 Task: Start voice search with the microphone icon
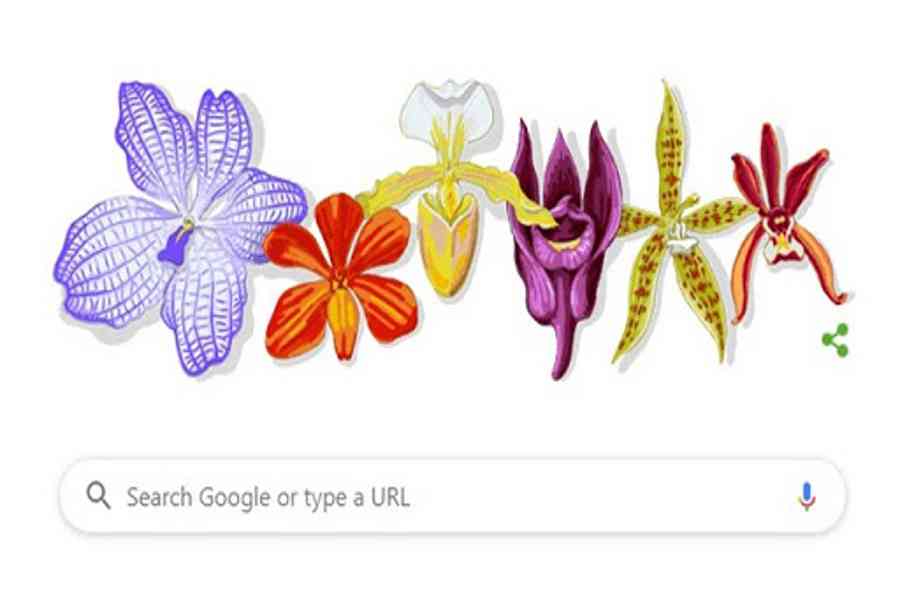tap(806, 496)
